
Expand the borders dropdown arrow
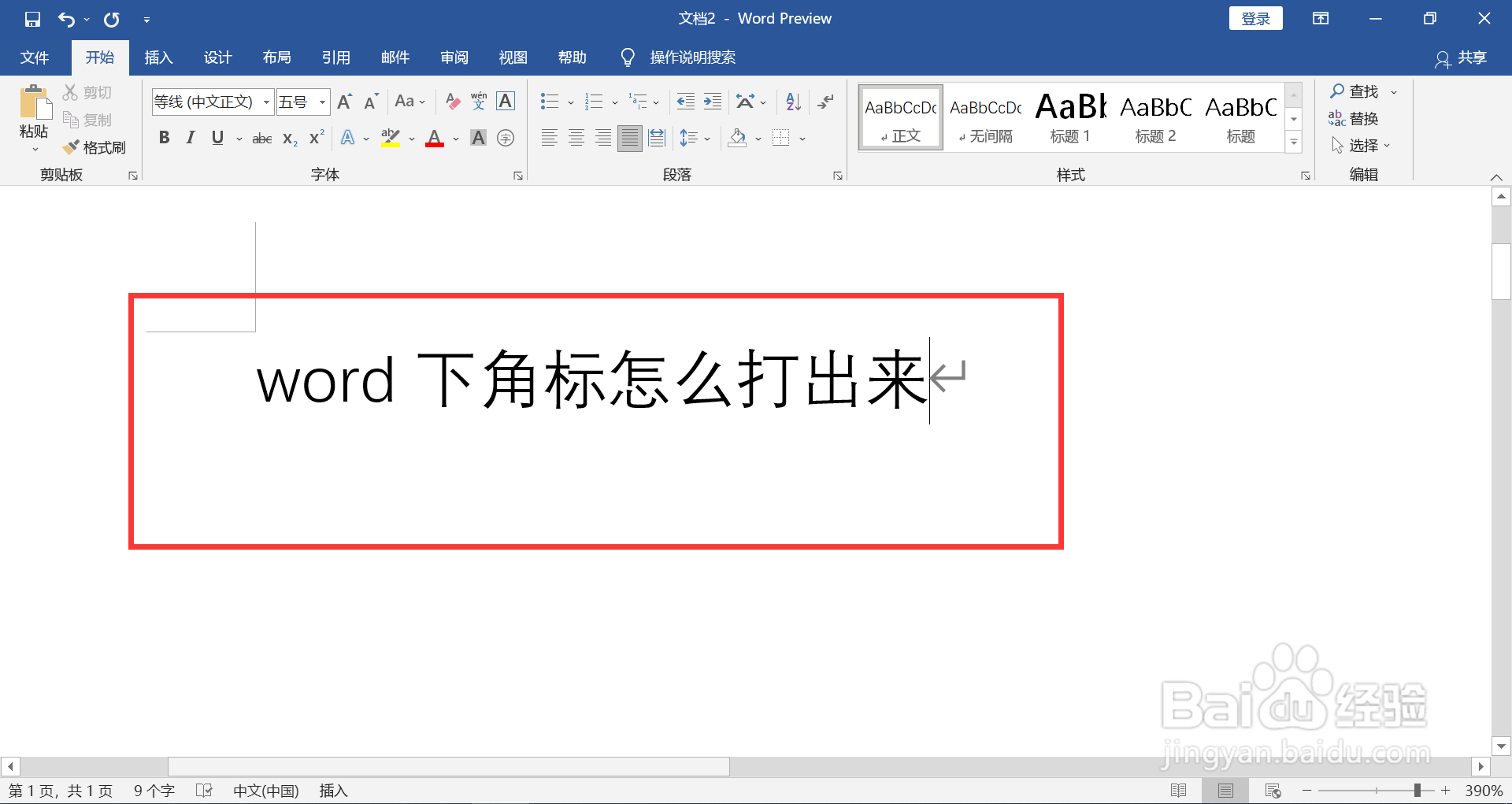click(x=802, y=139)
